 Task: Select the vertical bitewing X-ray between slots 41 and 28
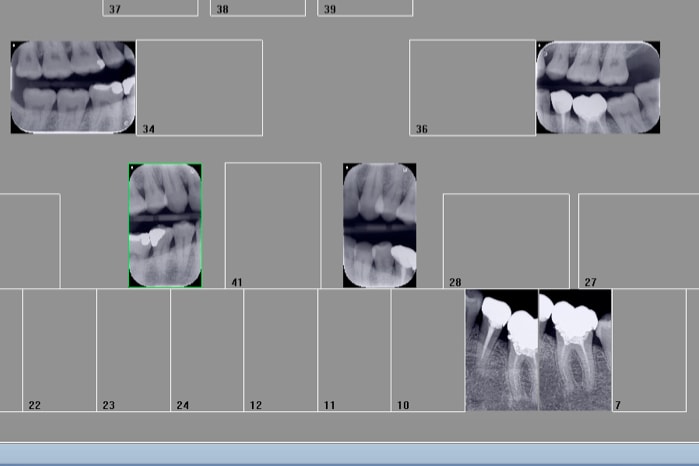(x=380, y=225)
